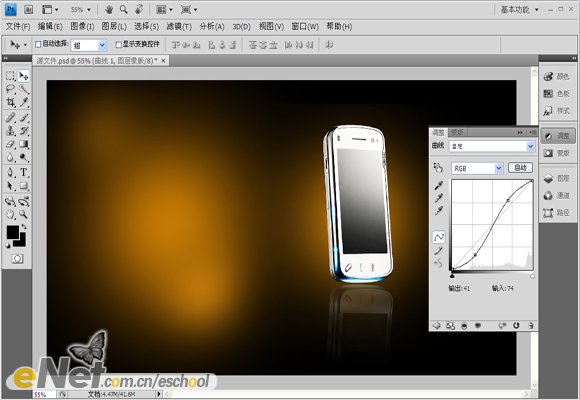
Task: Open the 通道 panel from dock
Action: coord(558,195)
